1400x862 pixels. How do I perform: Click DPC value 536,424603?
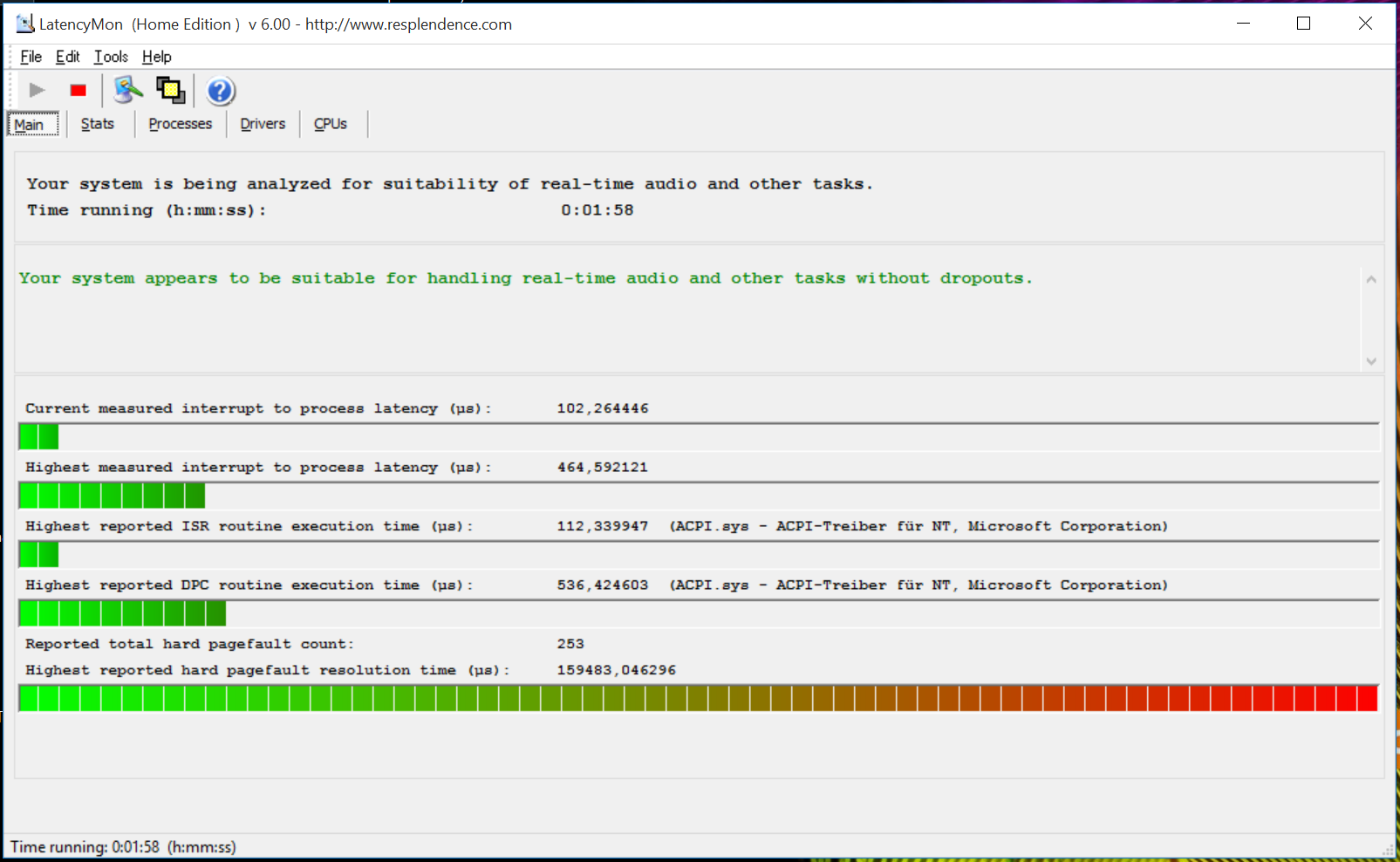pyautogui.click(x=603, y=585)
